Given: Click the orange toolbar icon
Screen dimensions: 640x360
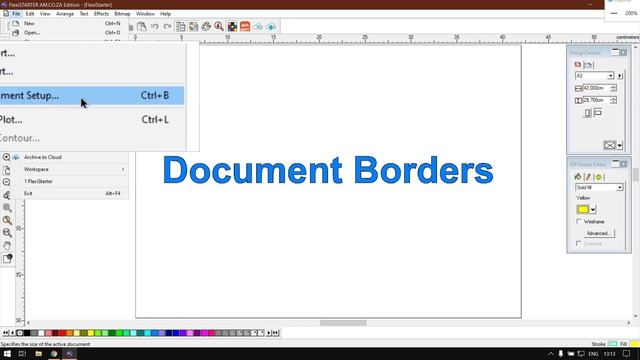Looking at the screenshot, I should [x=245, y=27].
